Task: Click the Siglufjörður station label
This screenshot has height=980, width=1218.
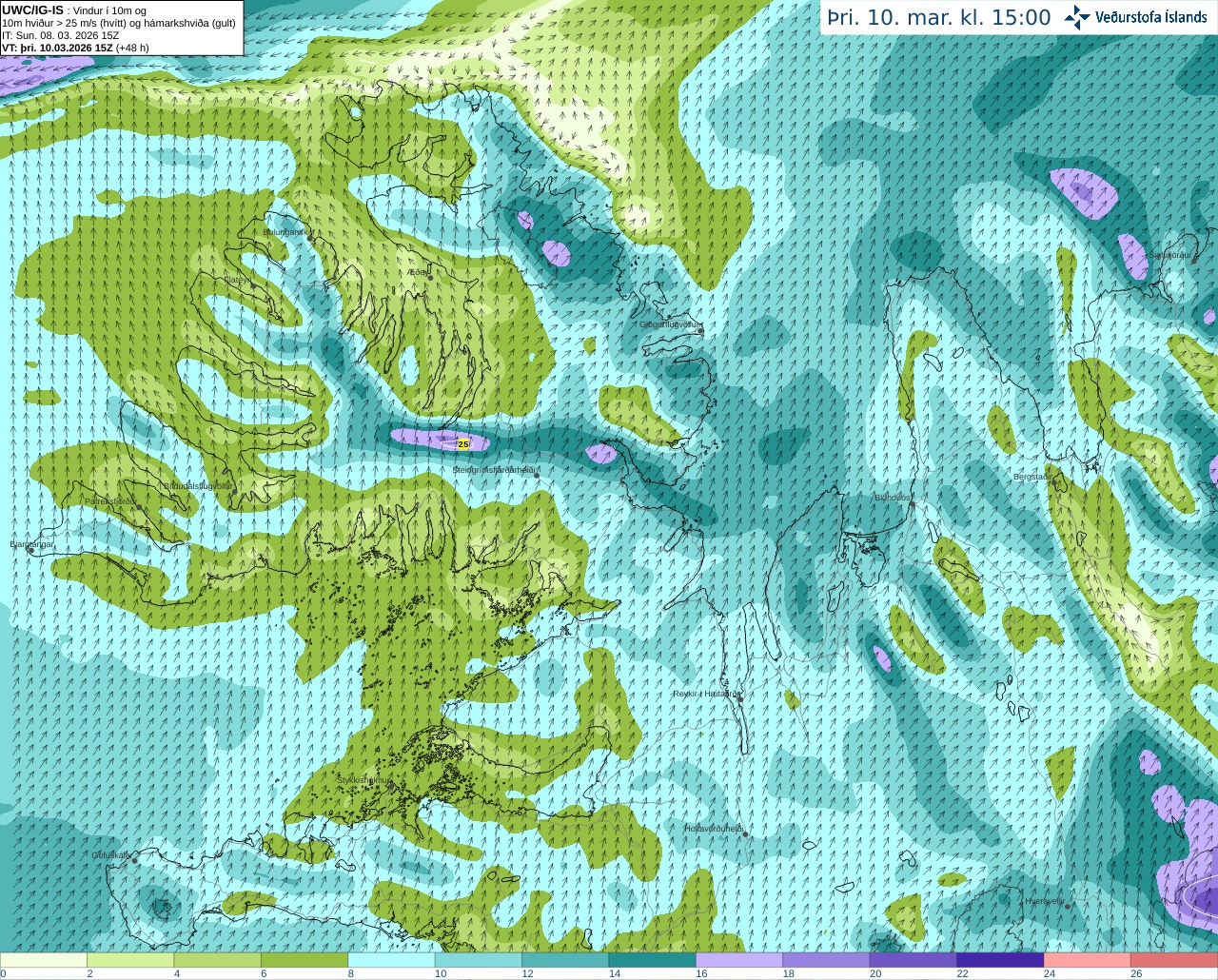Action: click(1170, 255)
